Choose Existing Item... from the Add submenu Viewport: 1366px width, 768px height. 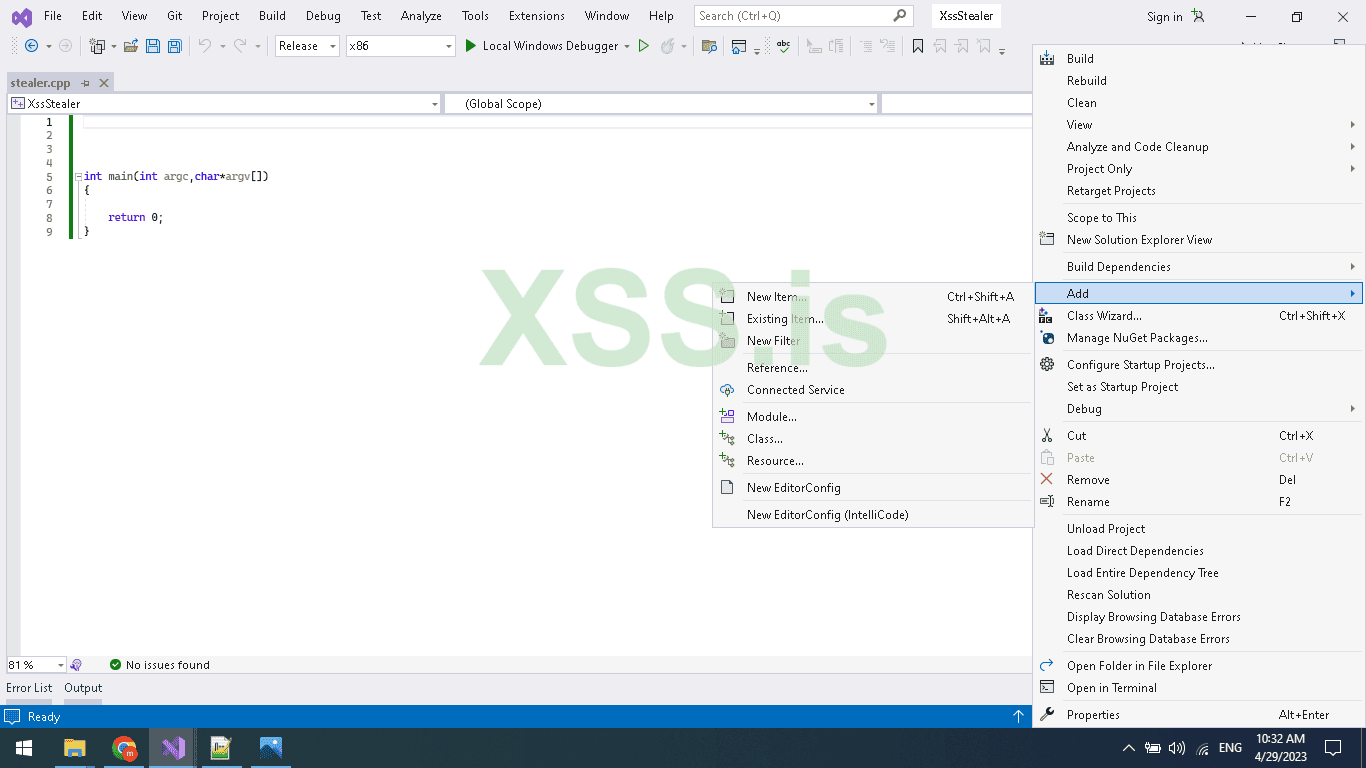pyautogui.click(x=873, y=319)
